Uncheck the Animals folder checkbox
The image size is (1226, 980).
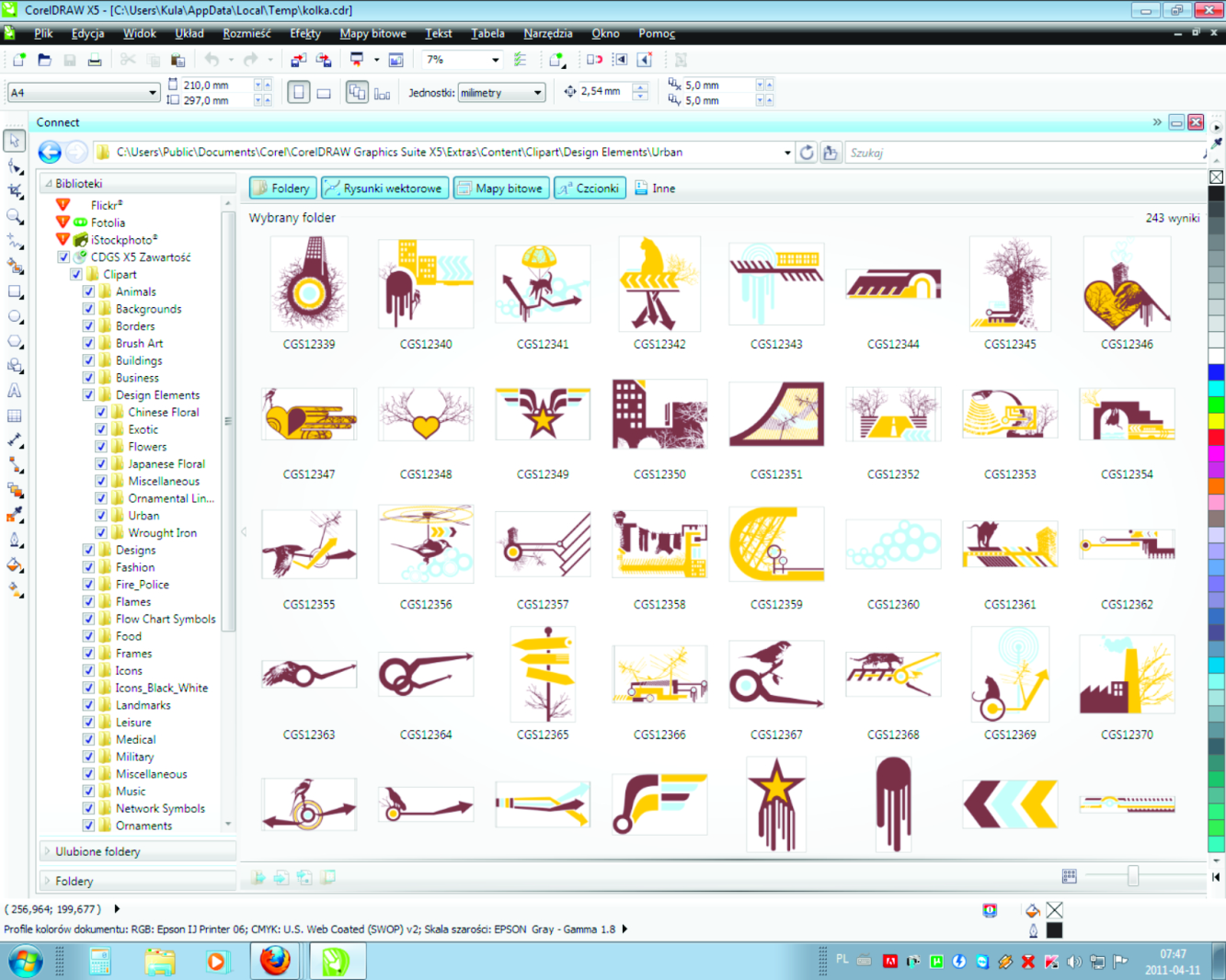[x=89, y=291]
